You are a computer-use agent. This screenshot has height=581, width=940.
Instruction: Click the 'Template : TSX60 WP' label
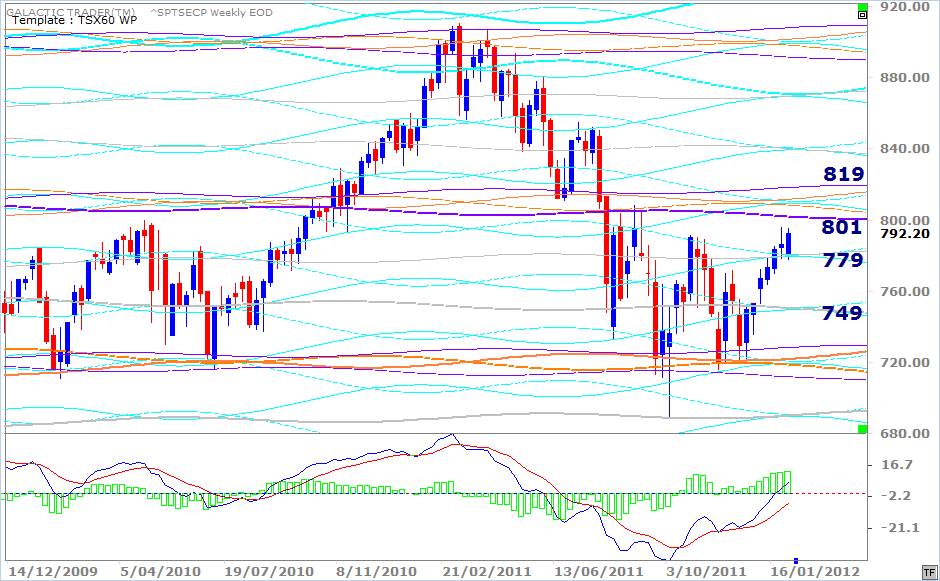coord(74,20)
